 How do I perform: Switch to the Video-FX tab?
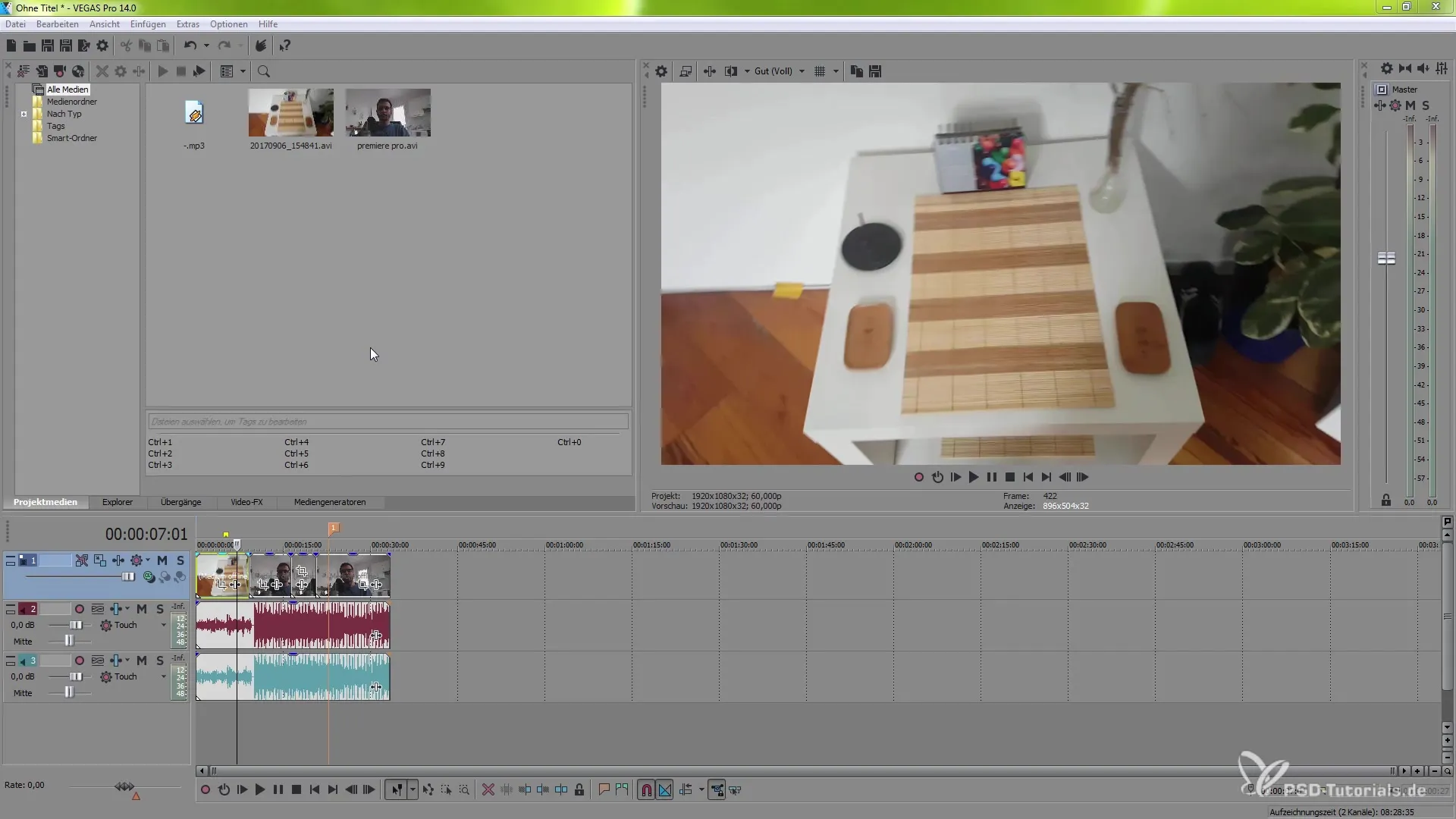pos(246,502)
